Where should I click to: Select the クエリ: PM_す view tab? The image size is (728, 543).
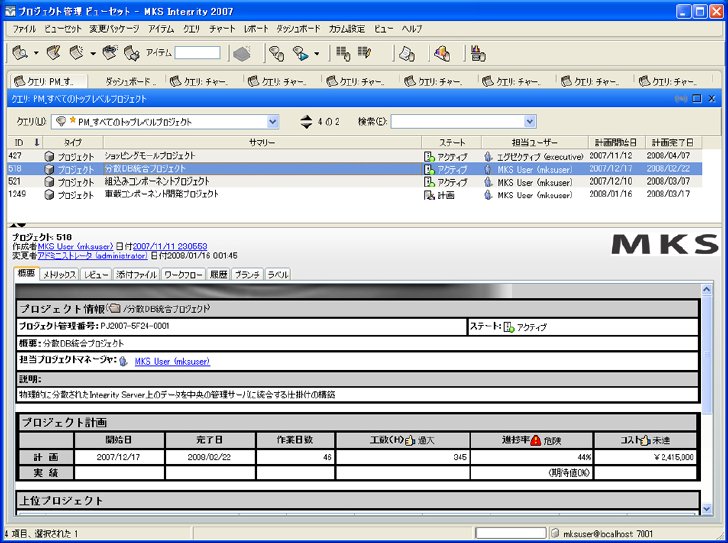point(49,82)
